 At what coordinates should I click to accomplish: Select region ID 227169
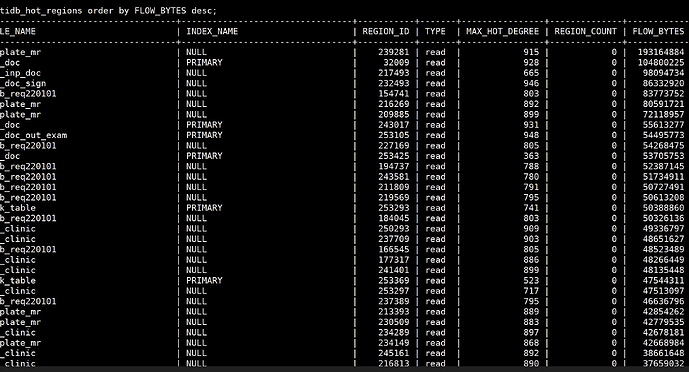394,146
